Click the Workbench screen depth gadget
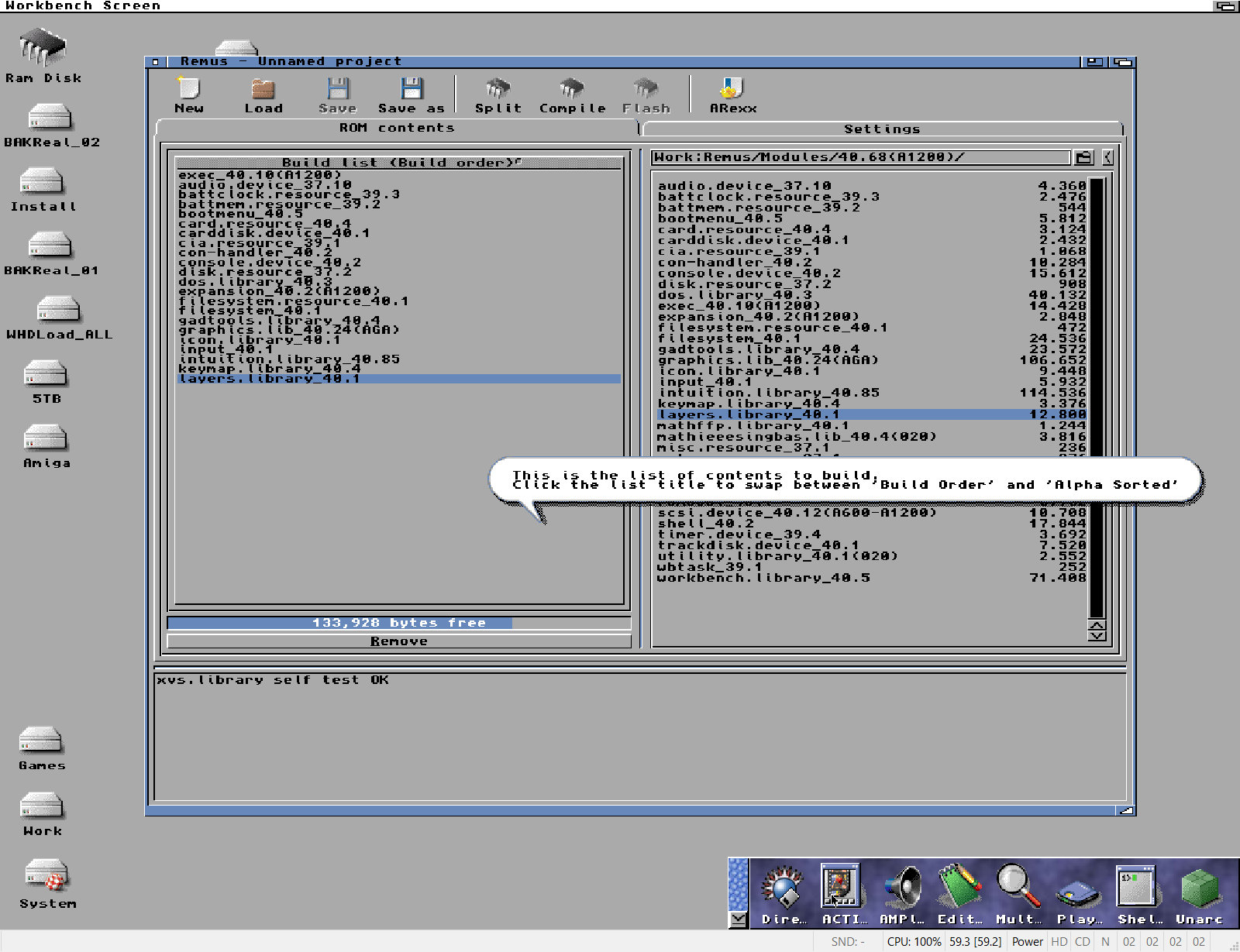The width and height of the screenshot is (1240, 952). [1225, 5]
